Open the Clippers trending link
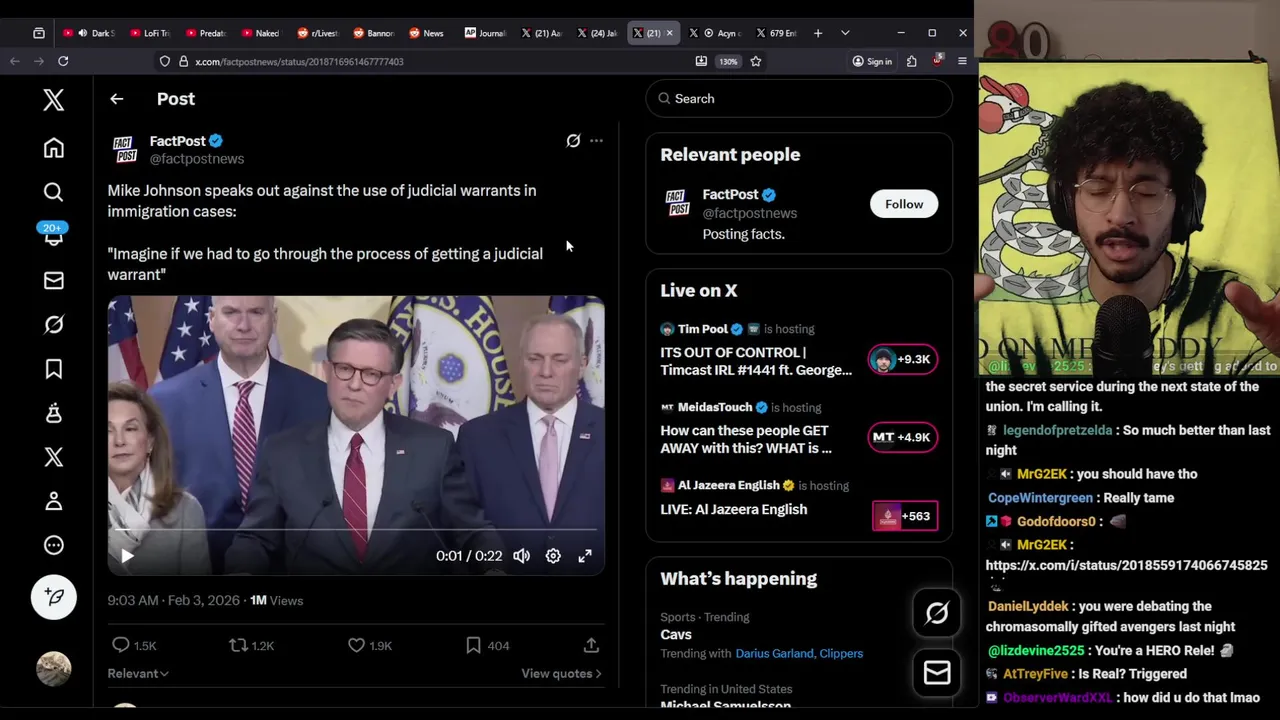Image resolution: width=1280 pixels, height=720 pixels. pos(841,654)
